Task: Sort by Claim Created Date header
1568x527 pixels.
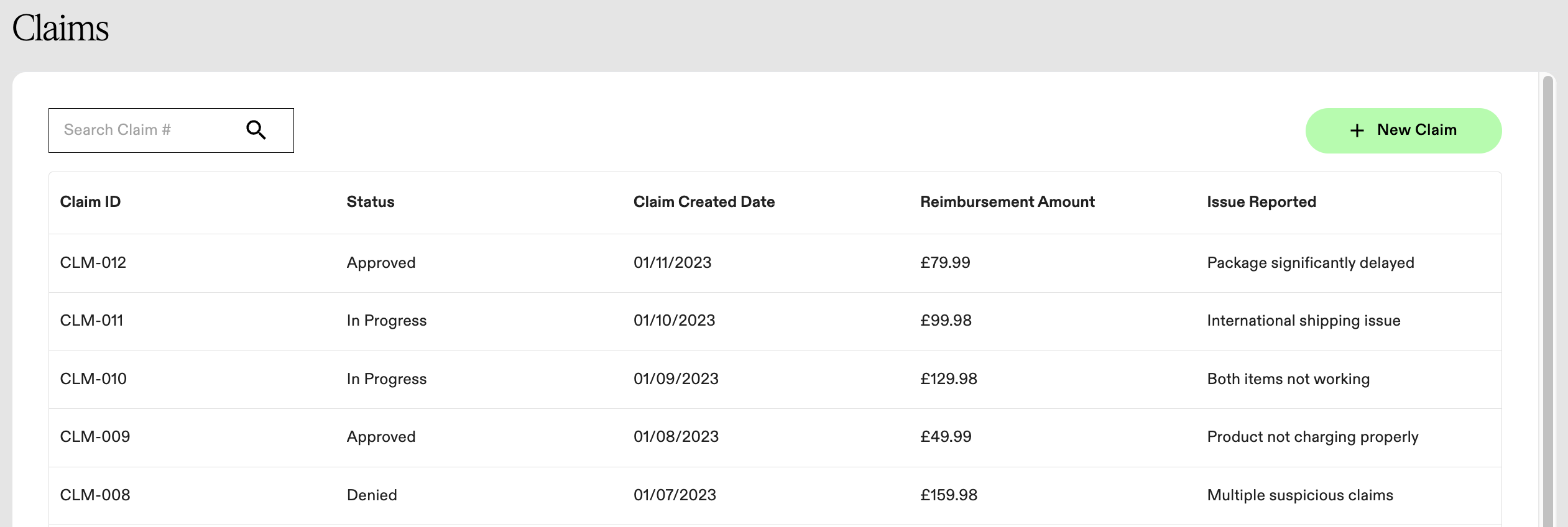Action: (x=704, y=202)
